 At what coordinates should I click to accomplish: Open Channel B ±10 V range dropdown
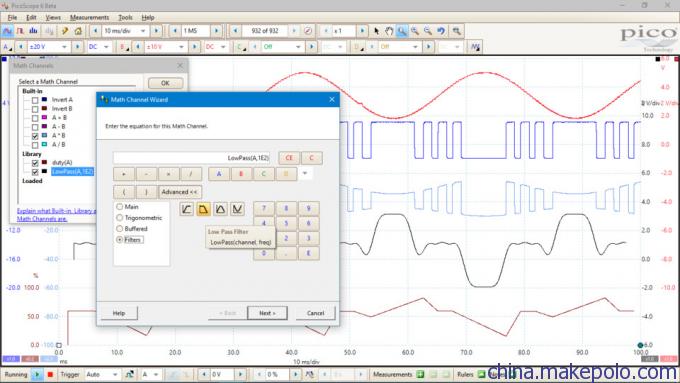pos(181,47)
